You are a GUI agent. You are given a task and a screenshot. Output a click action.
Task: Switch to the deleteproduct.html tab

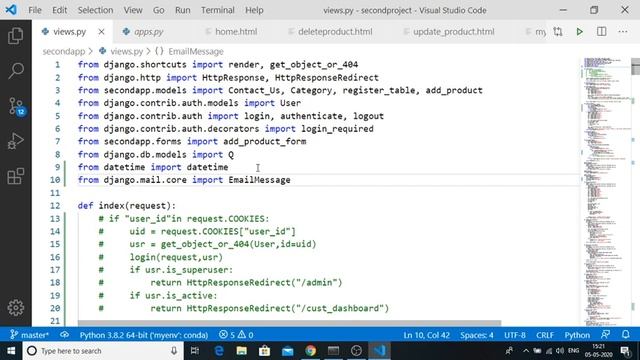pyautogui.click(x=335, y=31)
